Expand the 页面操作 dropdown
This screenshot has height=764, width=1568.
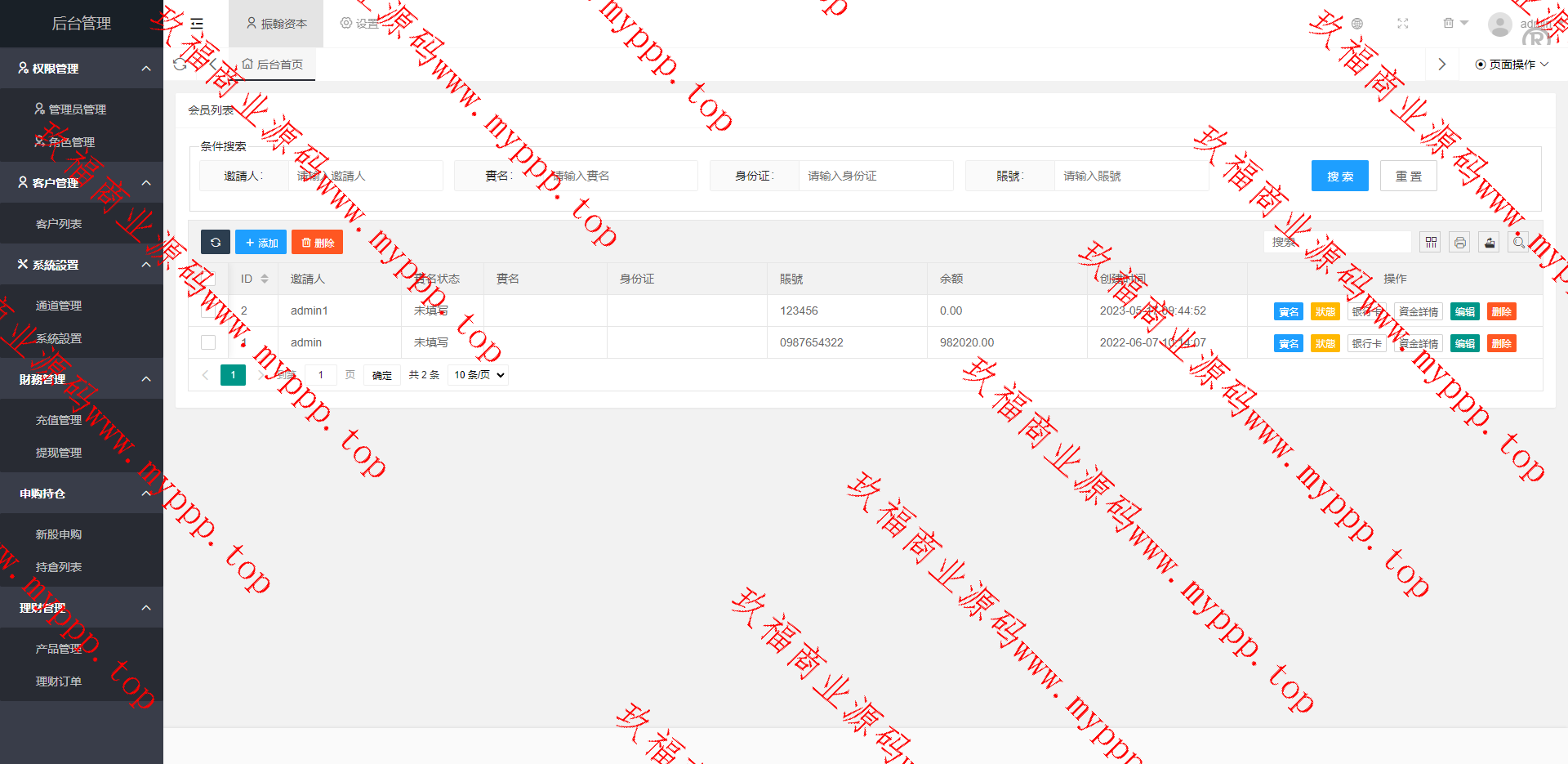point(1511,65)
